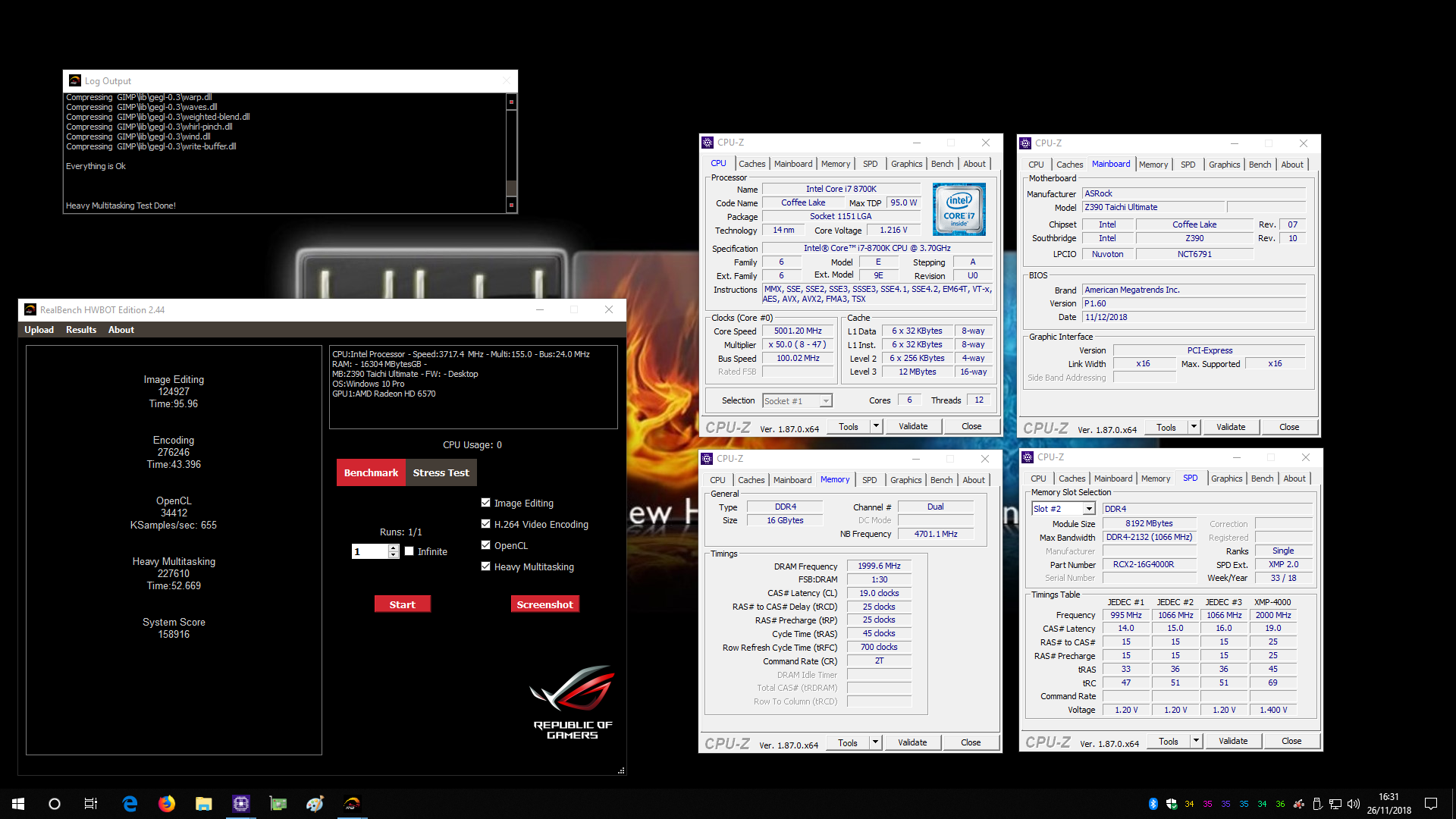The width and height of the screenshot is (1456, 819).
Task: Click Validate in CPU-Z SPD window
Action: 1233,741
